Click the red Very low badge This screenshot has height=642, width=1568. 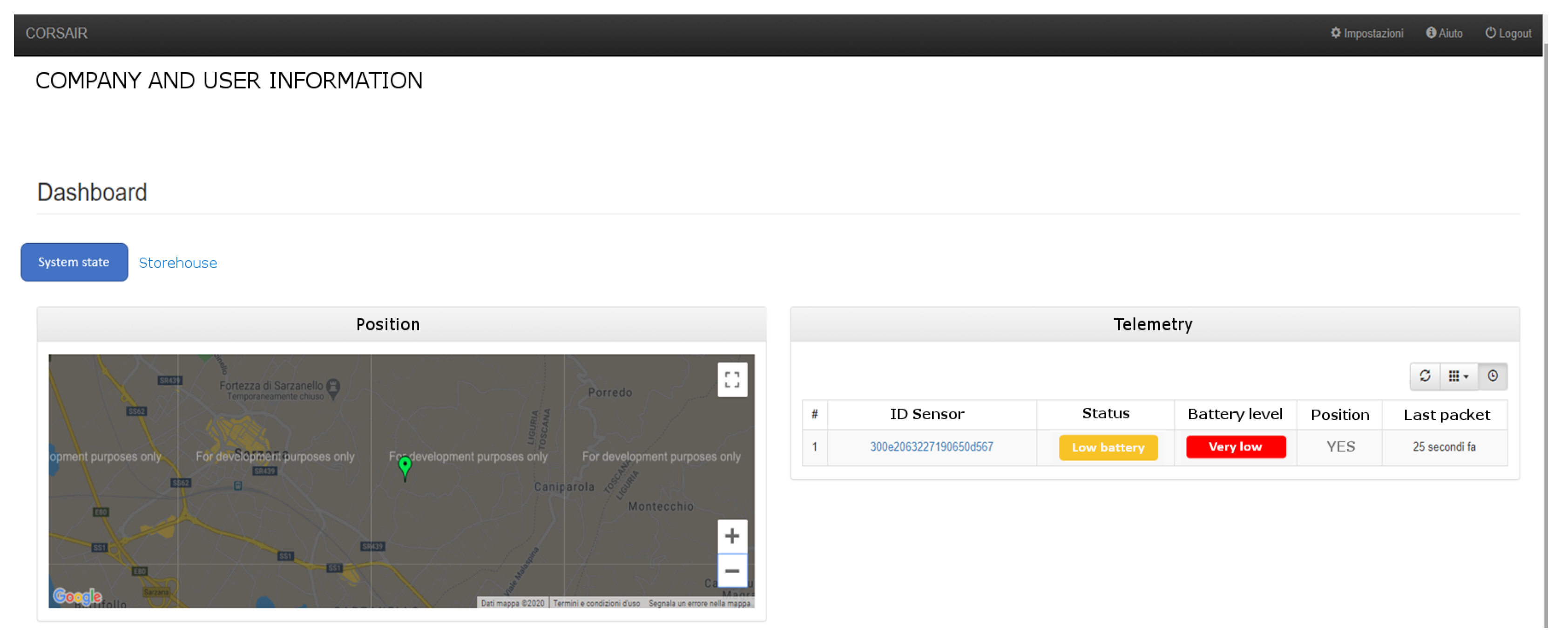click(x=1235, y=446)
